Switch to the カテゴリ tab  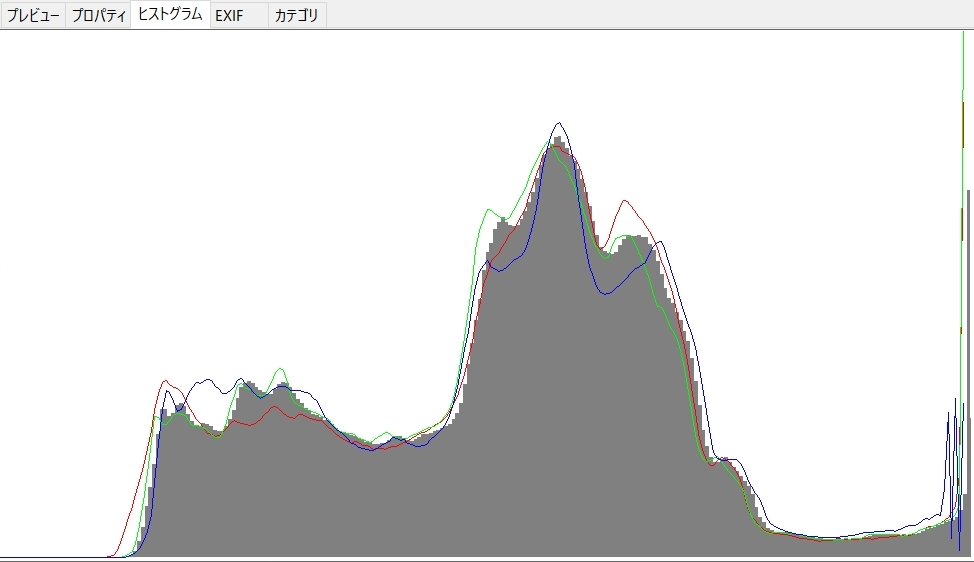pos(297,15)
